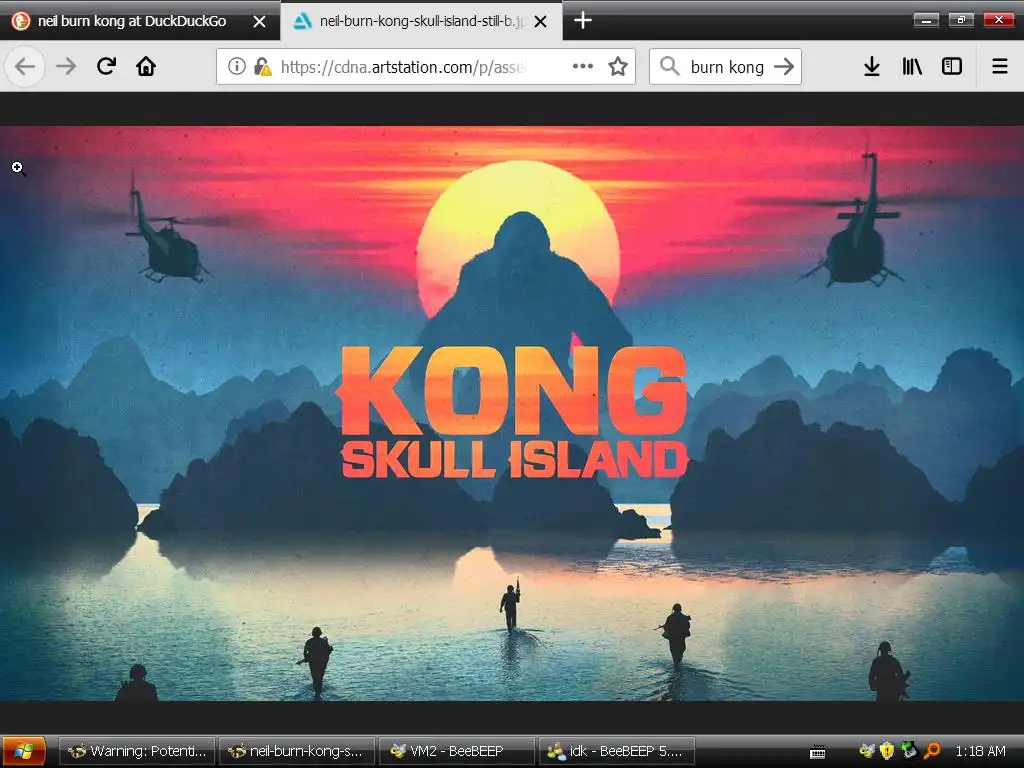Open the Downloads panel
The image size is (1024, 768).
click(x=872, y=66)
